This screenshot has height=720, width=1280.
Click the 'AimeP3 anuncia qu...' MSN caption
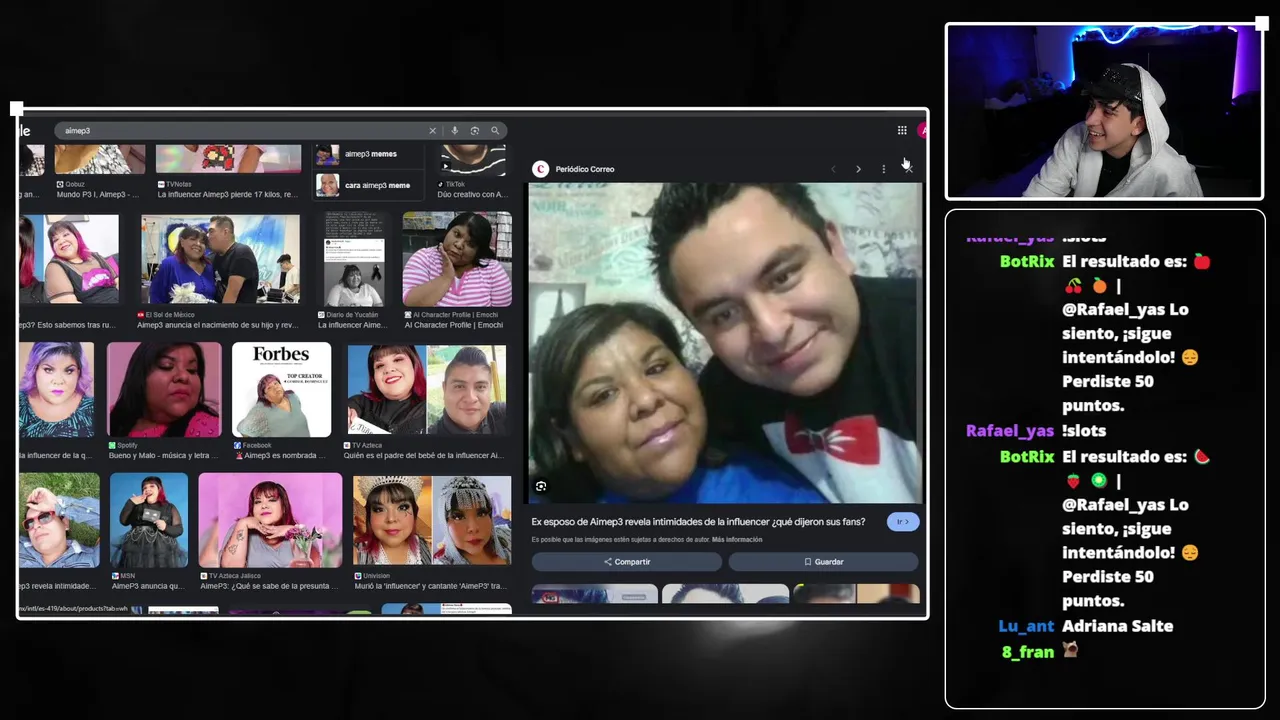(147, 586)
